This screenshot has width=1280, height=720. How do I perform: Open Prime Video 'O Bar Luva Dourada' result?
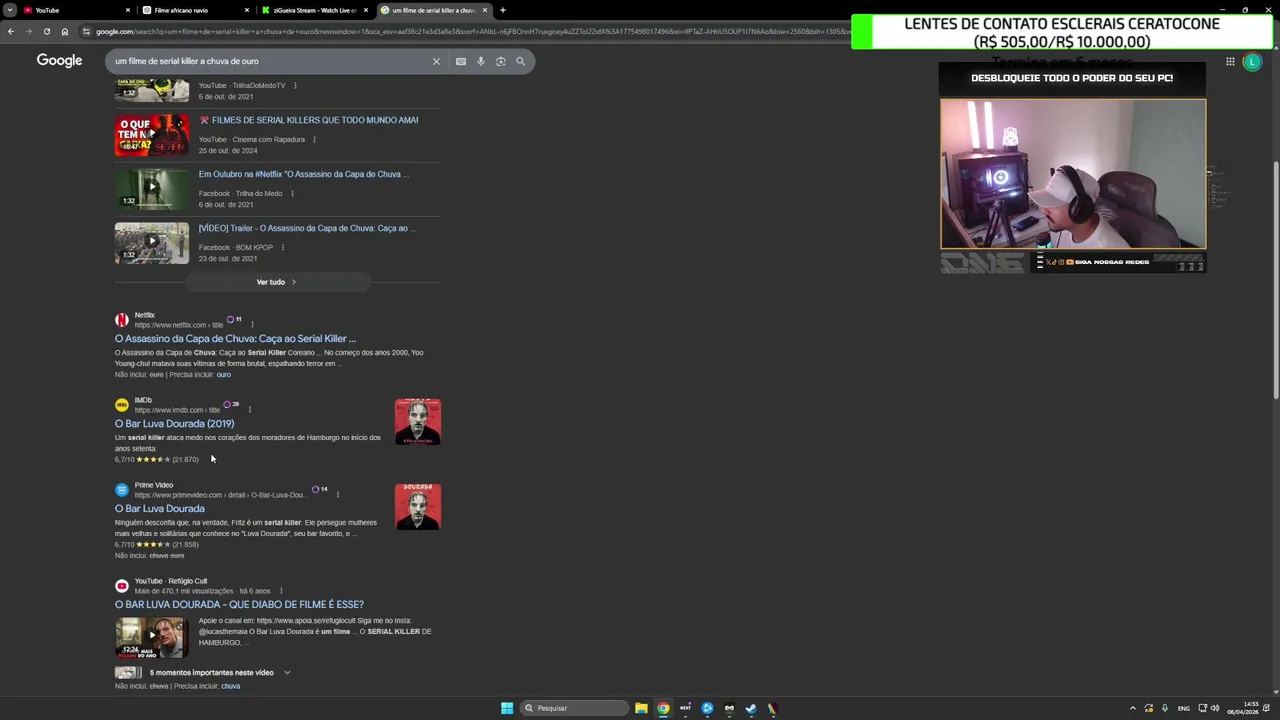tap(159, 509)
